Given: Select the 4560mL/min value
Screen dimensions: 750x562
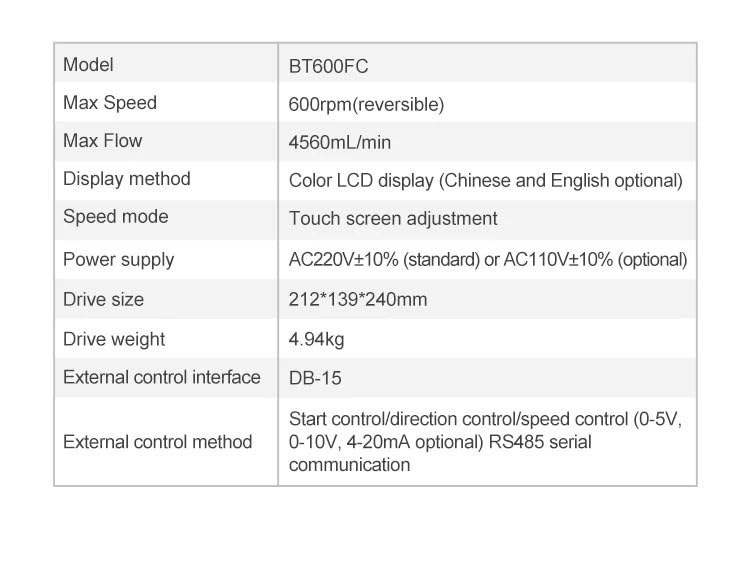Looking at the screenshot, I should tap(340, 142).
